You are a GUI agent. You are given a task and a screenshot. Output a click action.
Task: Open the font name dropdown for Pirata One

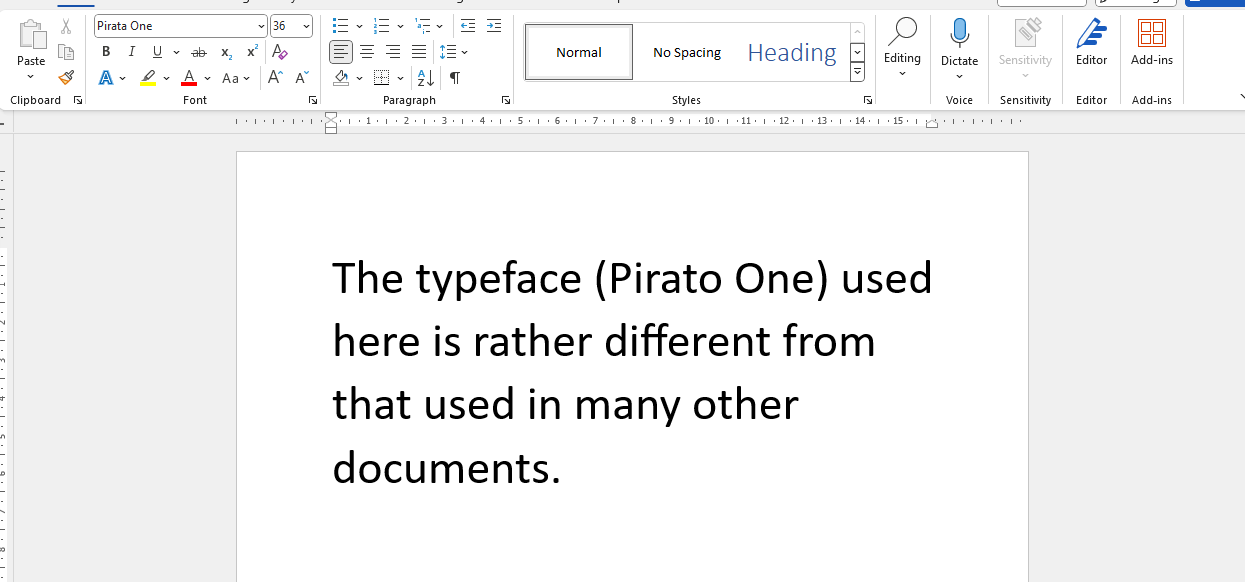tap(261, 26)
